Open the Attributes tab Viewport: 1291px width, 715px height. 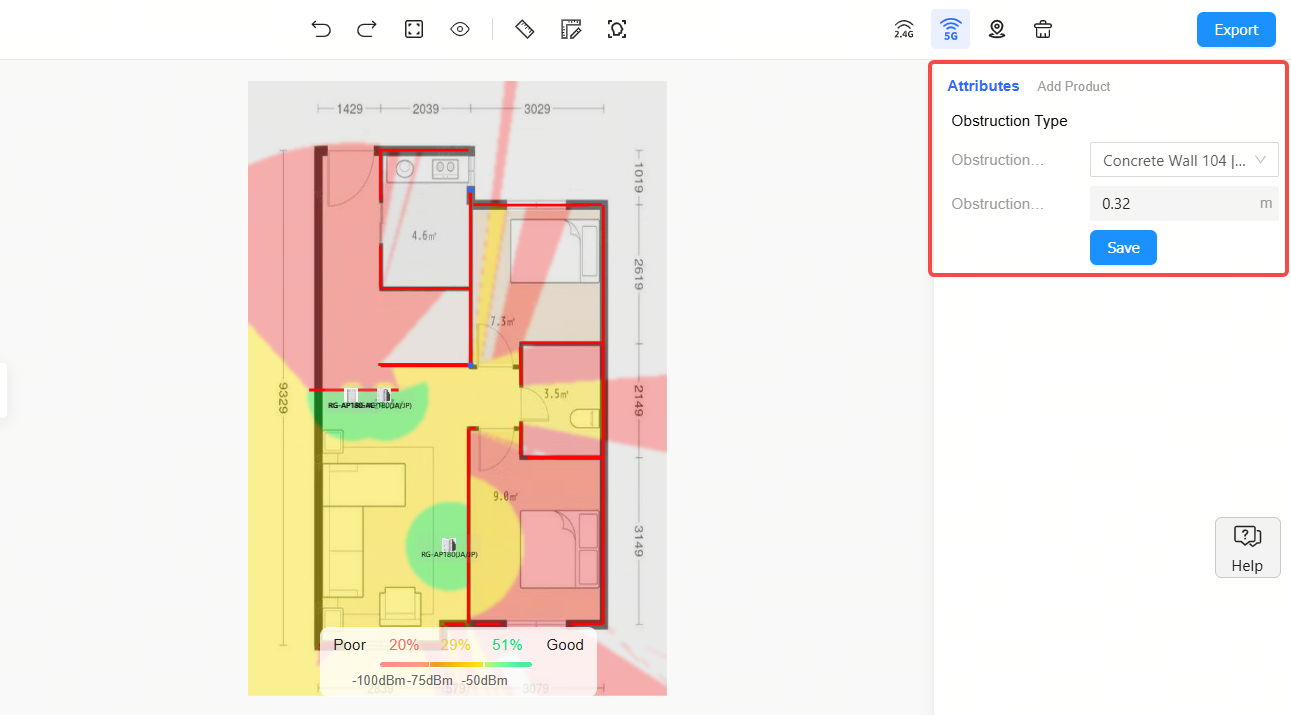point(983,86)
